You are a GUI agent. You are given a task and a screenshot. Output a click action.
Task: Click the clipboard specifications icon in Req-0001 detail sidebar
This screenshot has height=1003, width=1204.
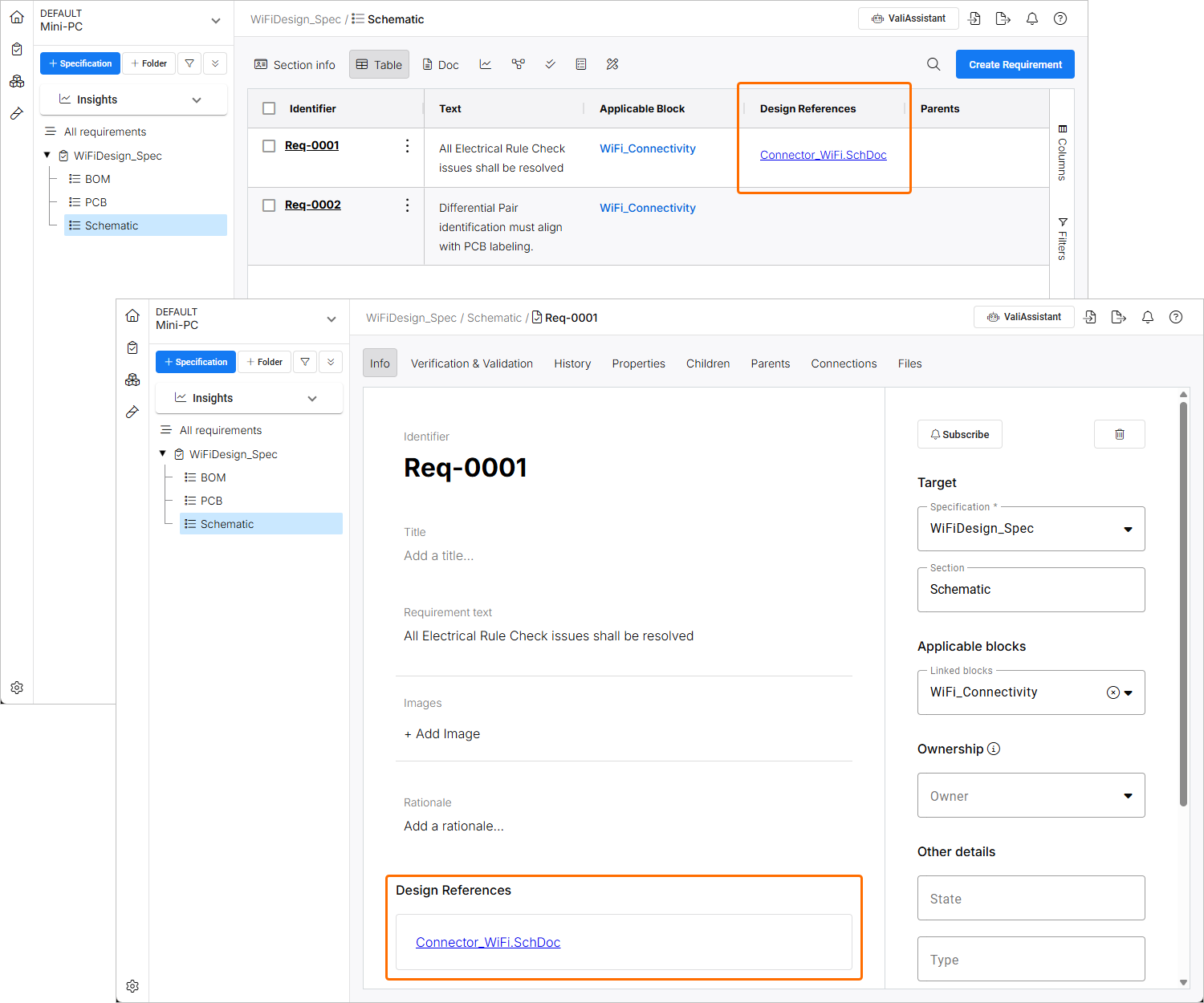tap(132, 347)
